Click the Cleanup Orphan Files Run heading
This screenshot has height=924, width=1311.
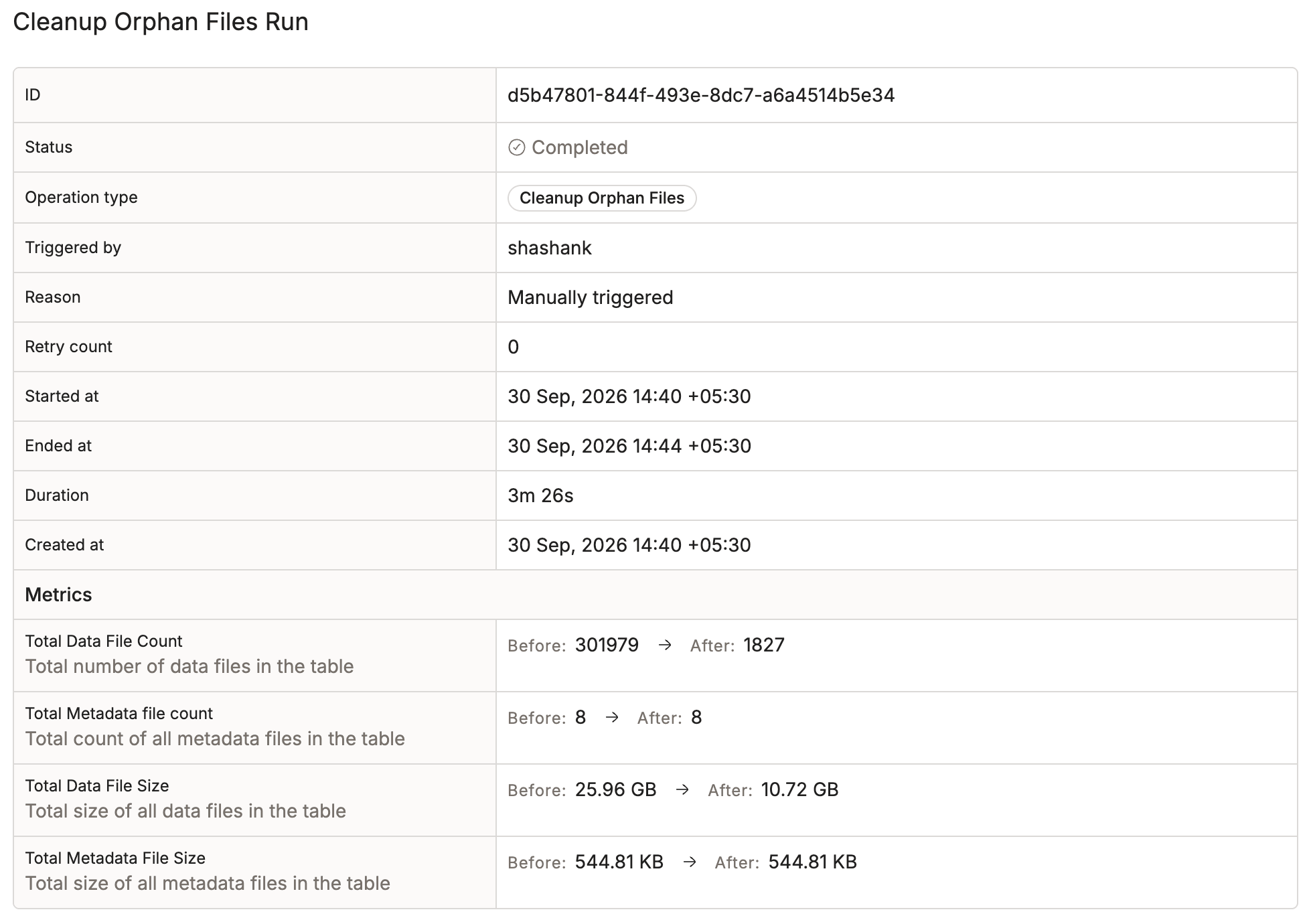pos(161,22)
